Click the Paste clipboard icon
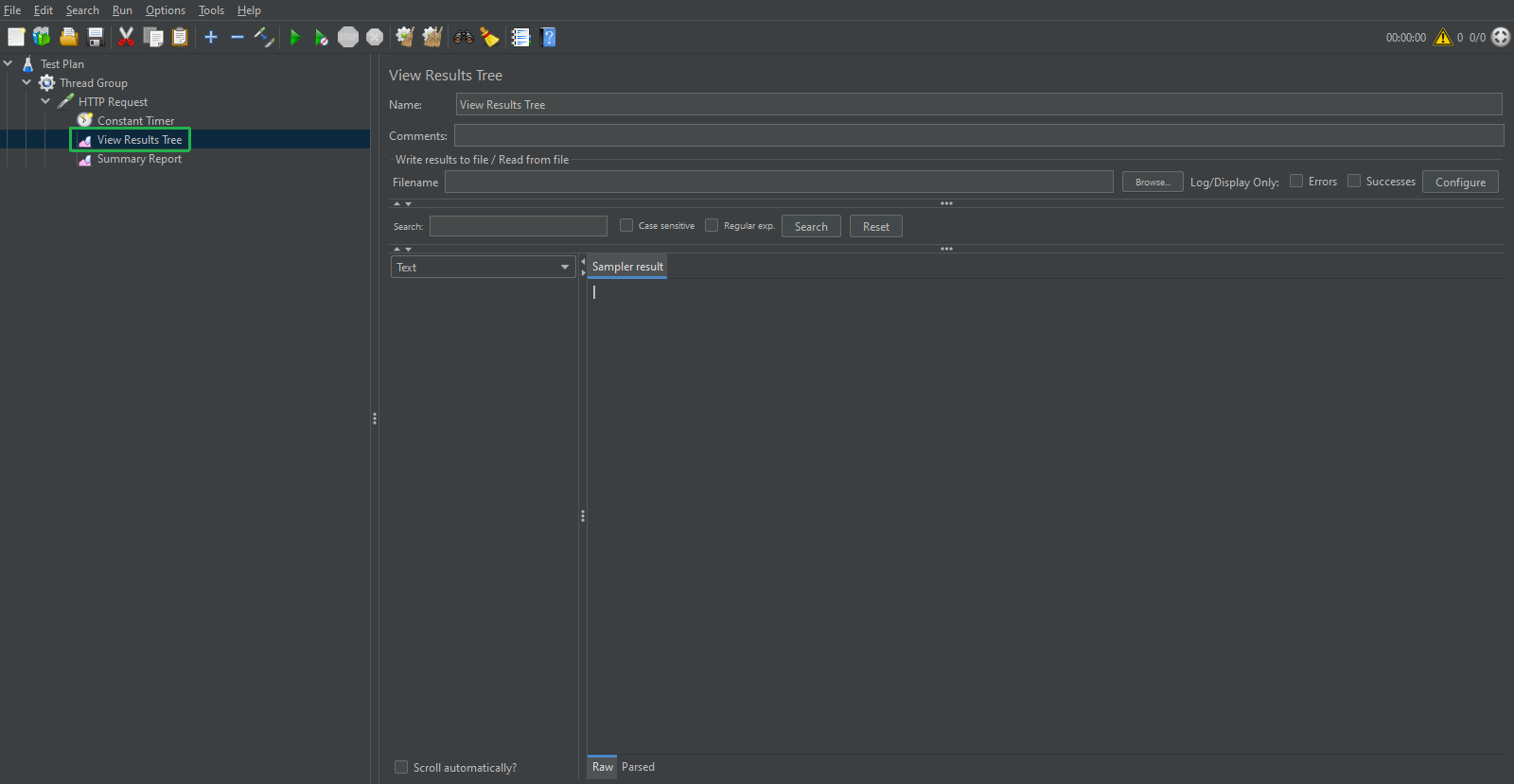The image size is (1514, 784). [180, 37]
